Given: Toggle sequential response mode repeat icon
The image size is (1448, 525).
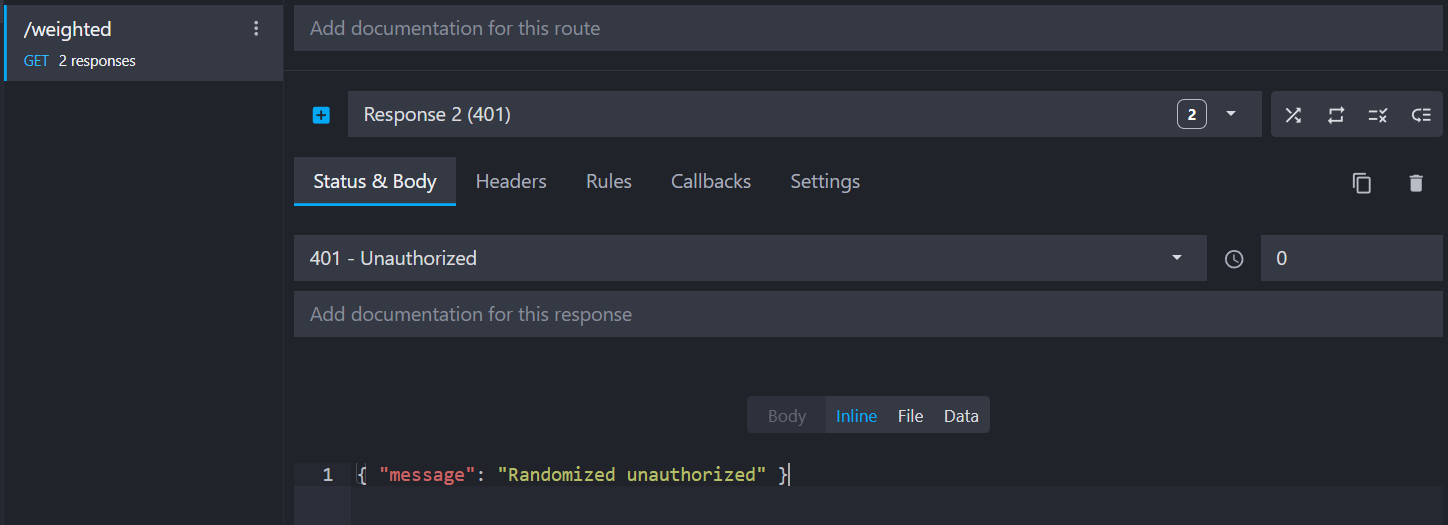Looking at the screenshot, I should tap(1336, 115).
